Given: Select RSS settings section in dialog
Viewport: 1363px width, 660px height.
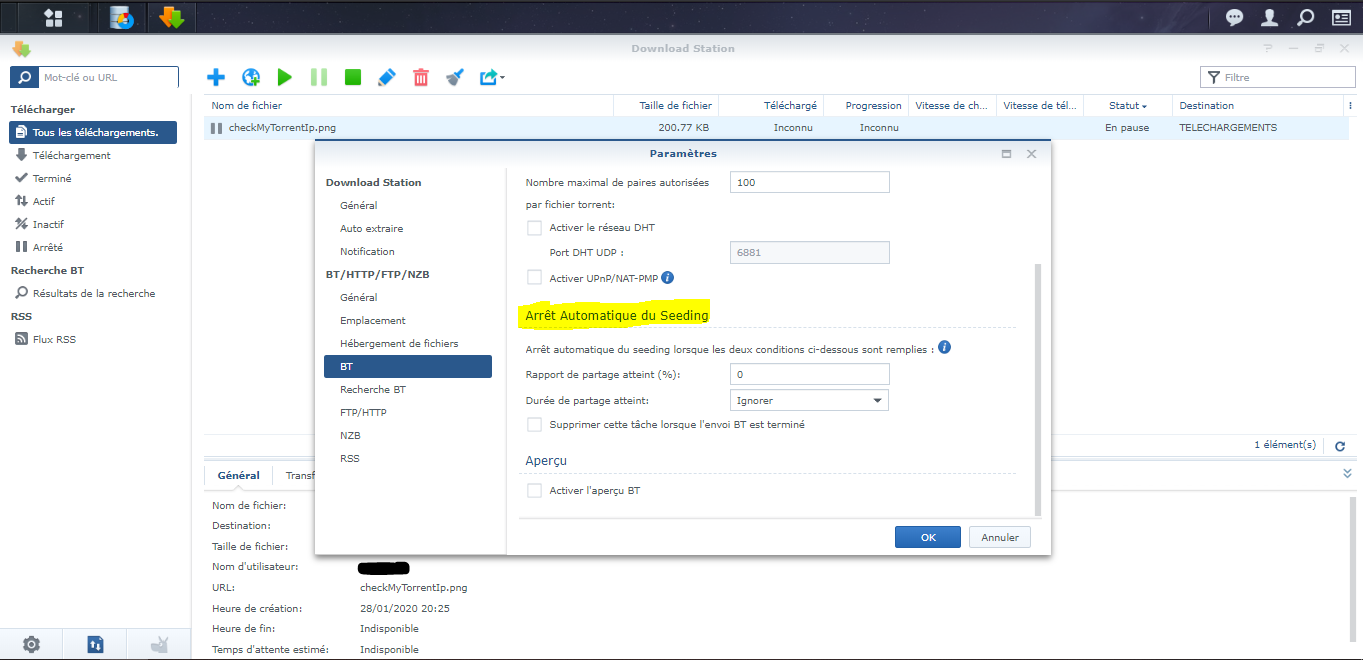Looking at the screenshot, I should (x=349, y=459).
